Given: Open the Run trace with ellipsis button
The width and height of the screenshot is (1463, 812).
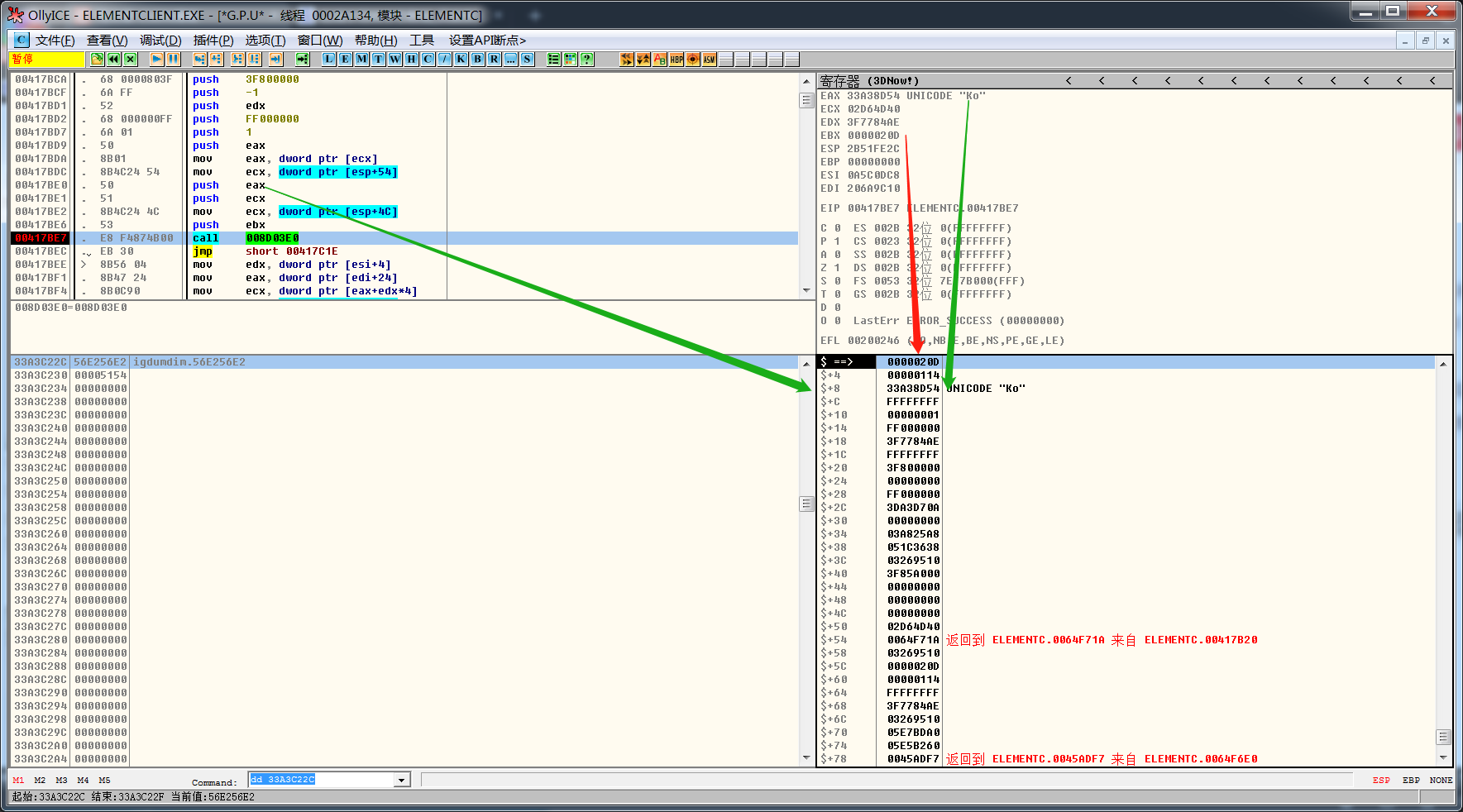Looking at the screenshot, I should pos(511,59).
